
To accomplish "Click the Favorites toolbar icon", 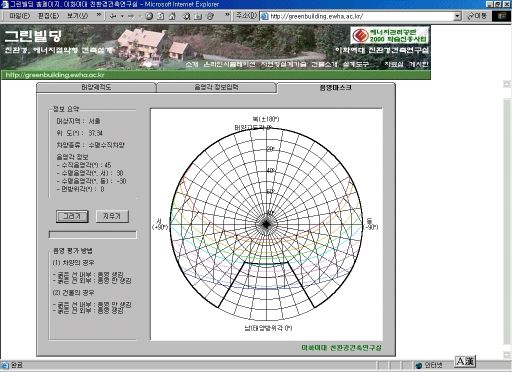I will pyautogui.click(x=198, y=16).
